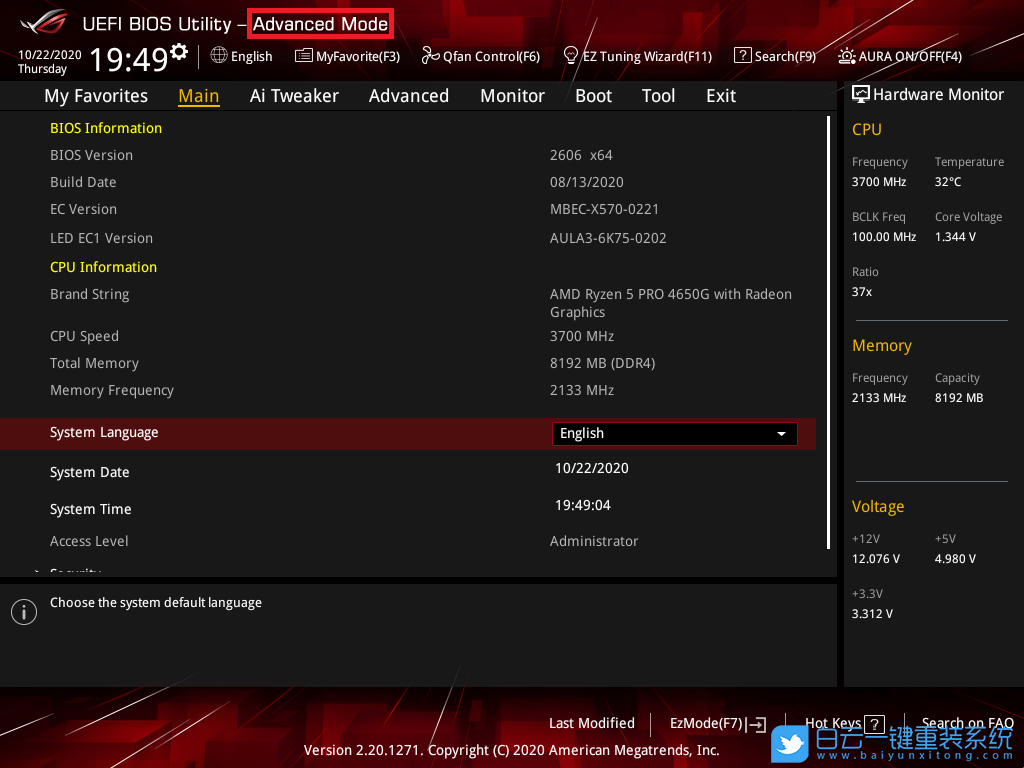1024x768 pixels.
Task: Open the System Language dropdown
Action: 674,433
